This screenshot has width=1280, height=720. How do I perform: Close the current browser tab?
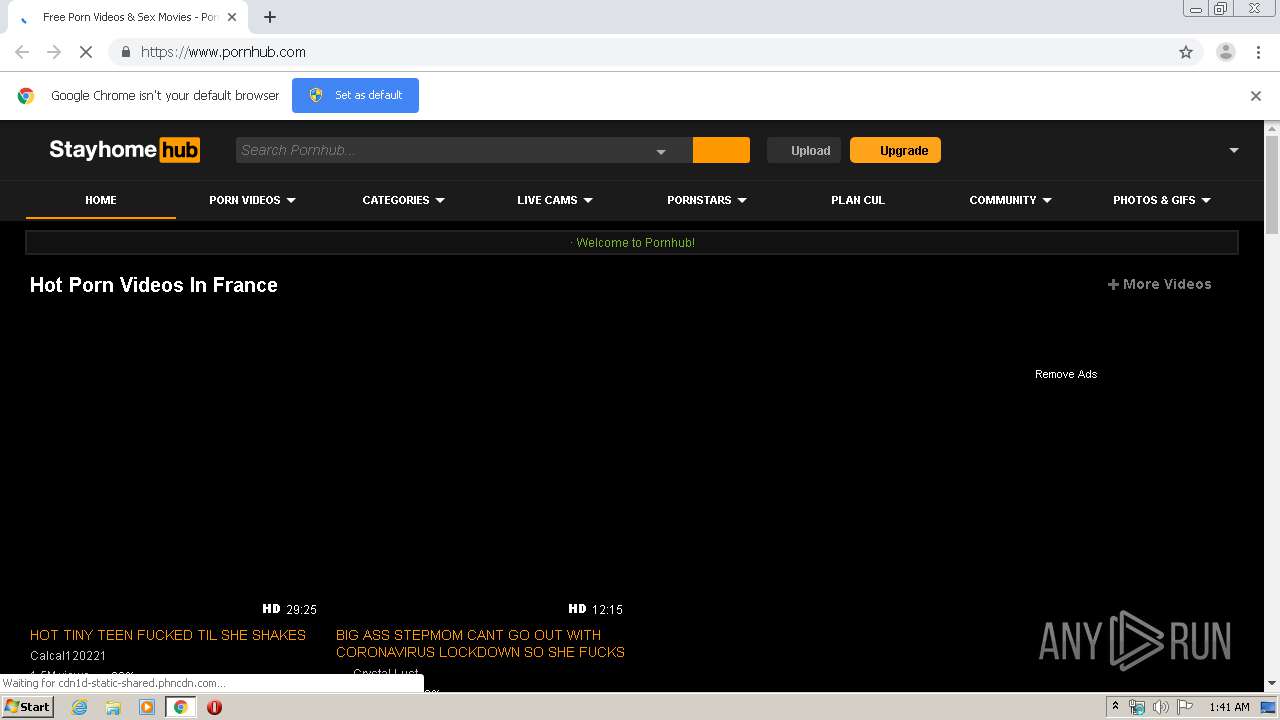pyautogui.click(x=232, y=17)
